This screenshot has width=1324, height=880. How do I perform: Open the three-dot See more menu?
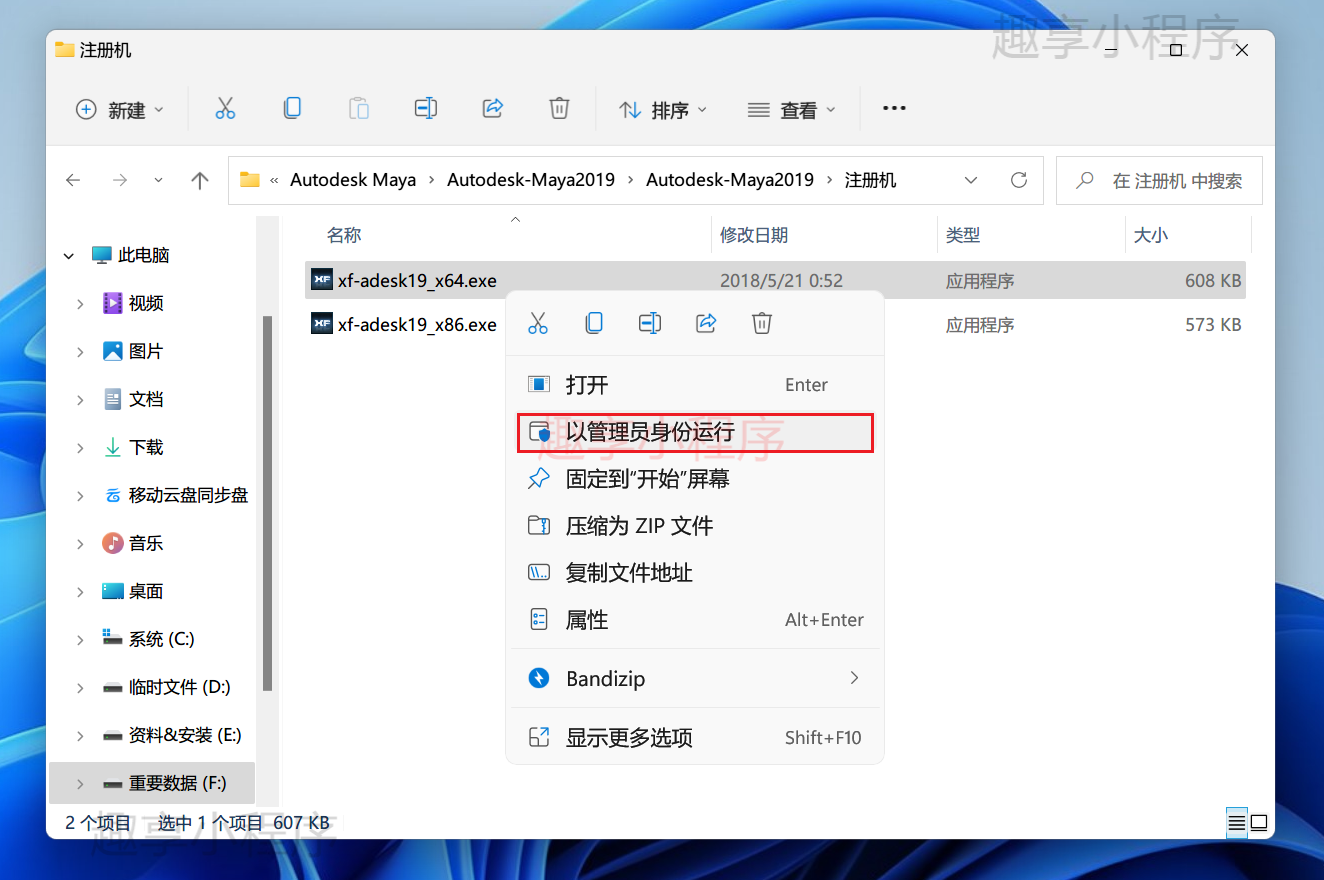894,109
